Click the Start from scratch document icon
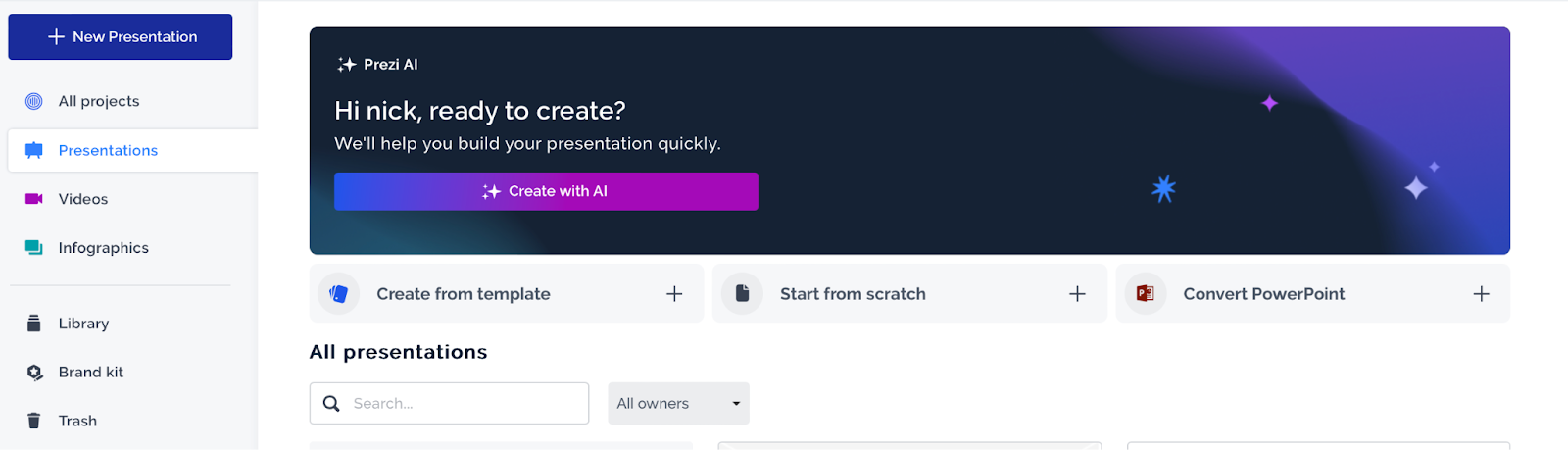This screenshot has height=450, width=1568. (743, 293)
